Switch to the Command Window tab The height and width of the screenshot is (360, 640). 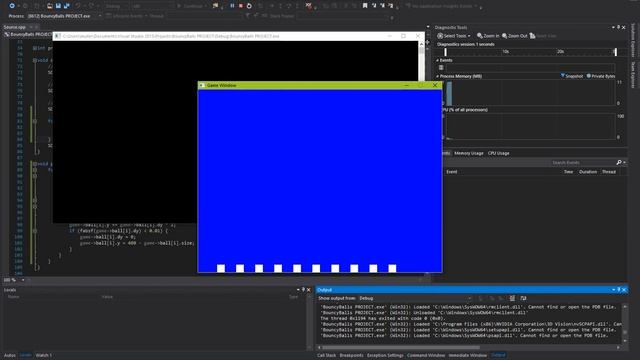[x=426, y=356]
